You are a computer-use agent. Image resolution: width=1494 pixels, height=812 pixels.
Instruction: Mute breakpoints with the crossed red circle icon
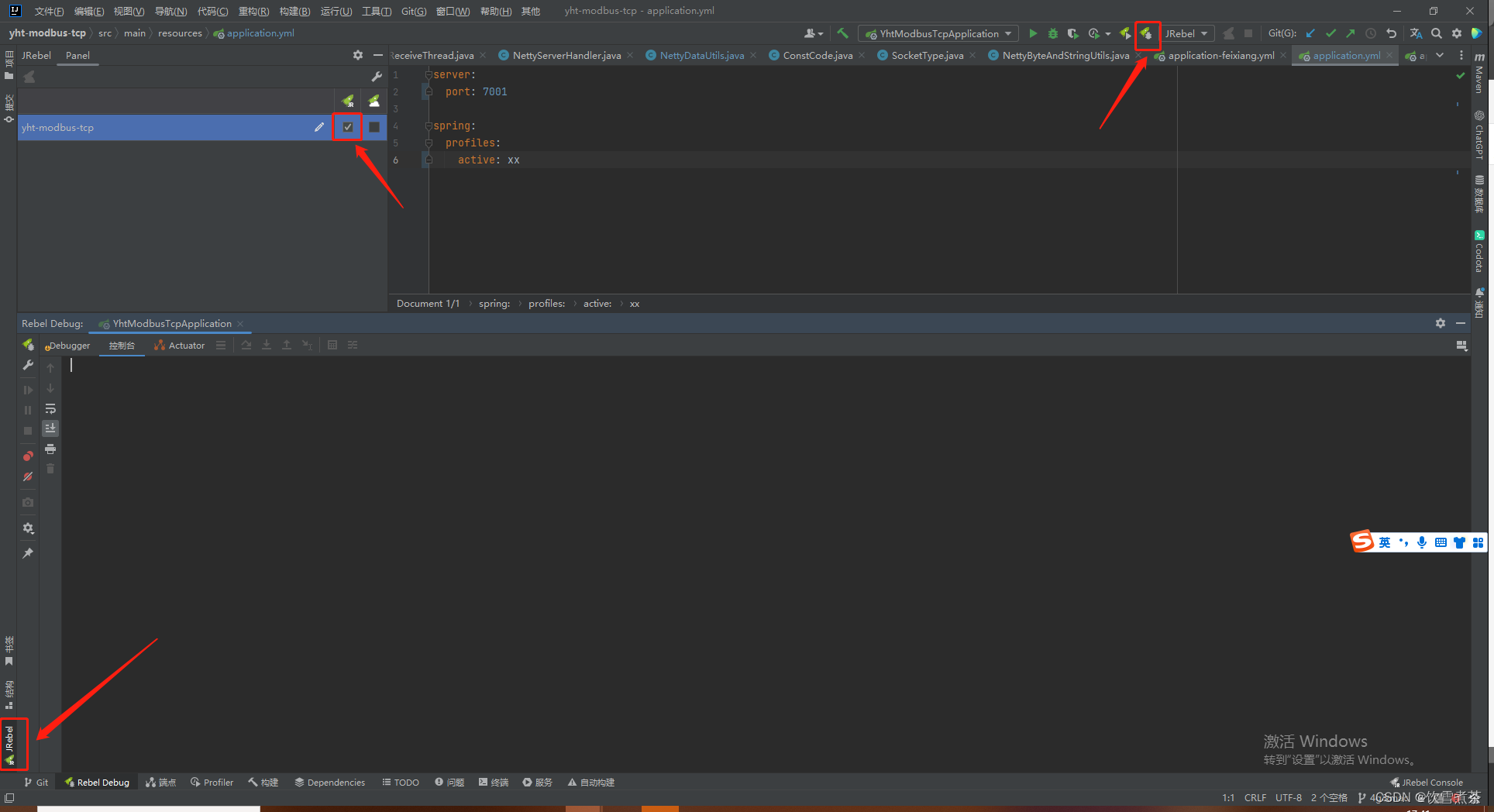coord(28,477)
